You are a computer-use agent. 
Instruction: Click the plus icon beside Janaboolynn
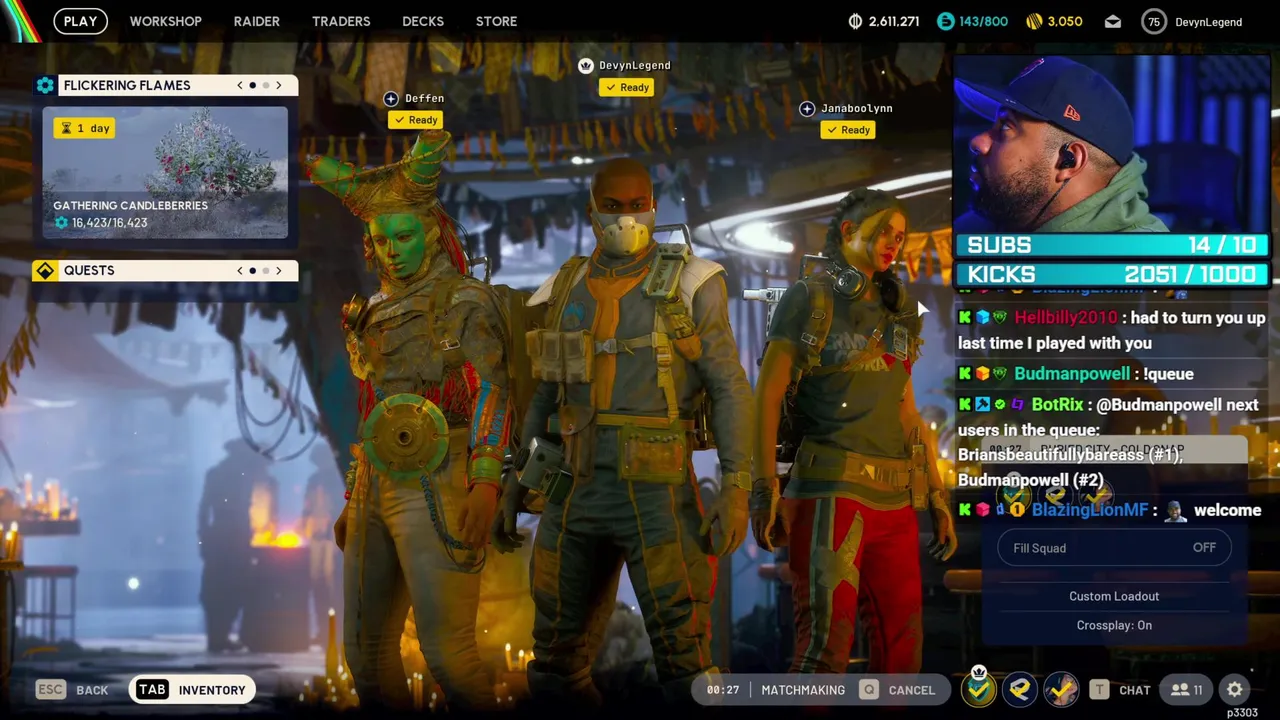pyautogui.click(x=807, y=108)
